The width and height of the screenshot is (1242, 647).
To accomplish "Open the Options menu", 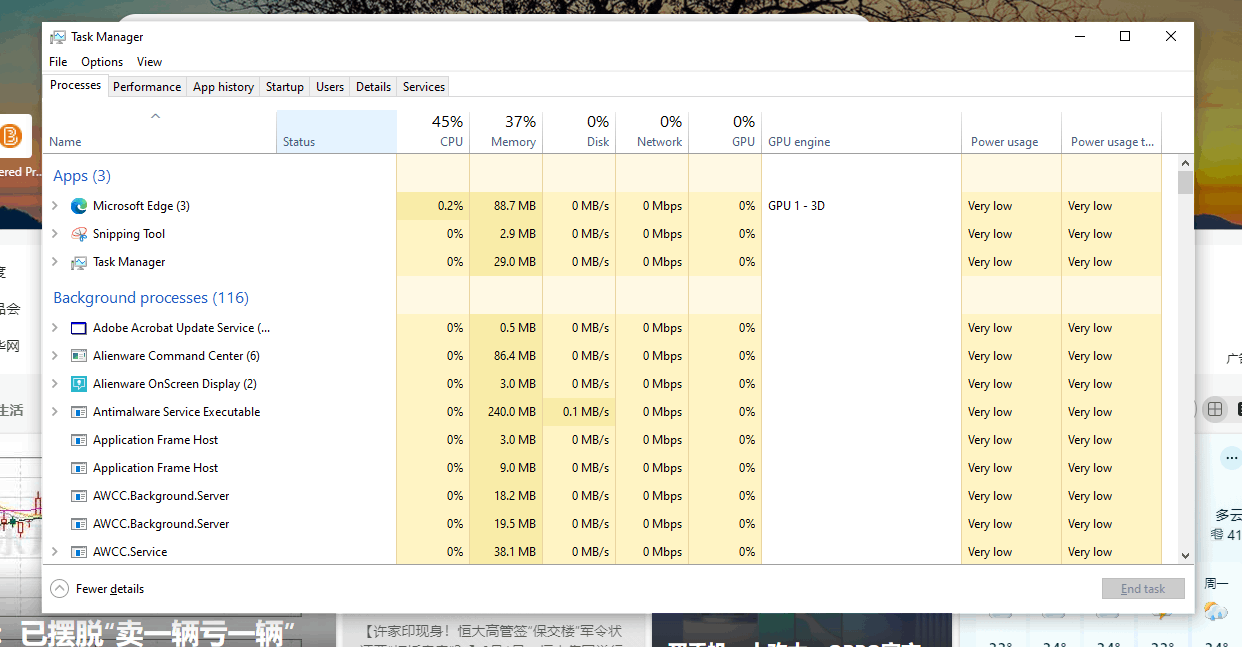I will point(101,61).
